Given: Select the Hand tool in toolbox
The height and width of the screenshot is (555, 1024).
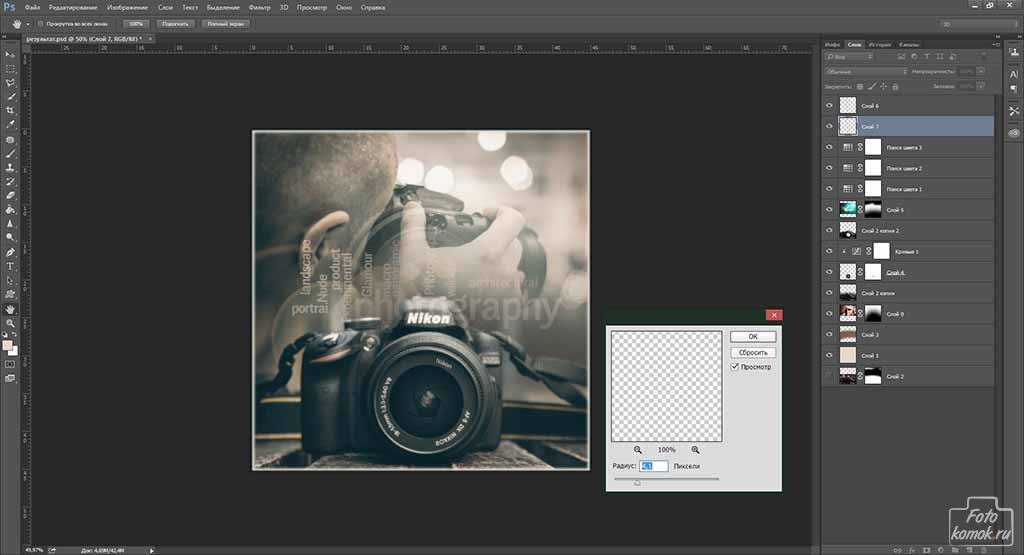Looking at the screenshot, I should [x=10, y=309].
